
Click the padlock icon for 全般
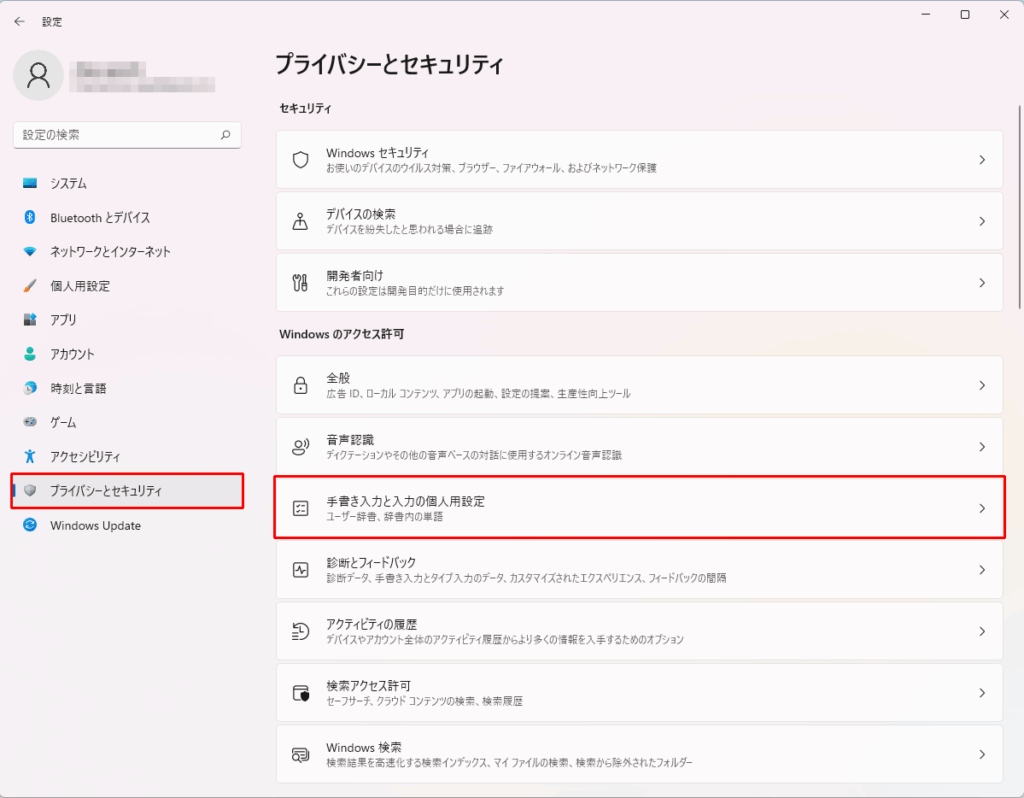click(x=300, y=385)
